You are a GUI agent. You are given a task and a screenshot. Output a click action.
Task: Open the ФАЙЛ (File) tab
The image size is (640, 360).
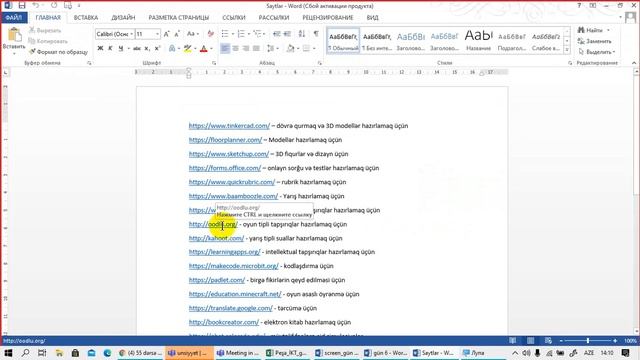pyautogui.click(x=14, y=18)
